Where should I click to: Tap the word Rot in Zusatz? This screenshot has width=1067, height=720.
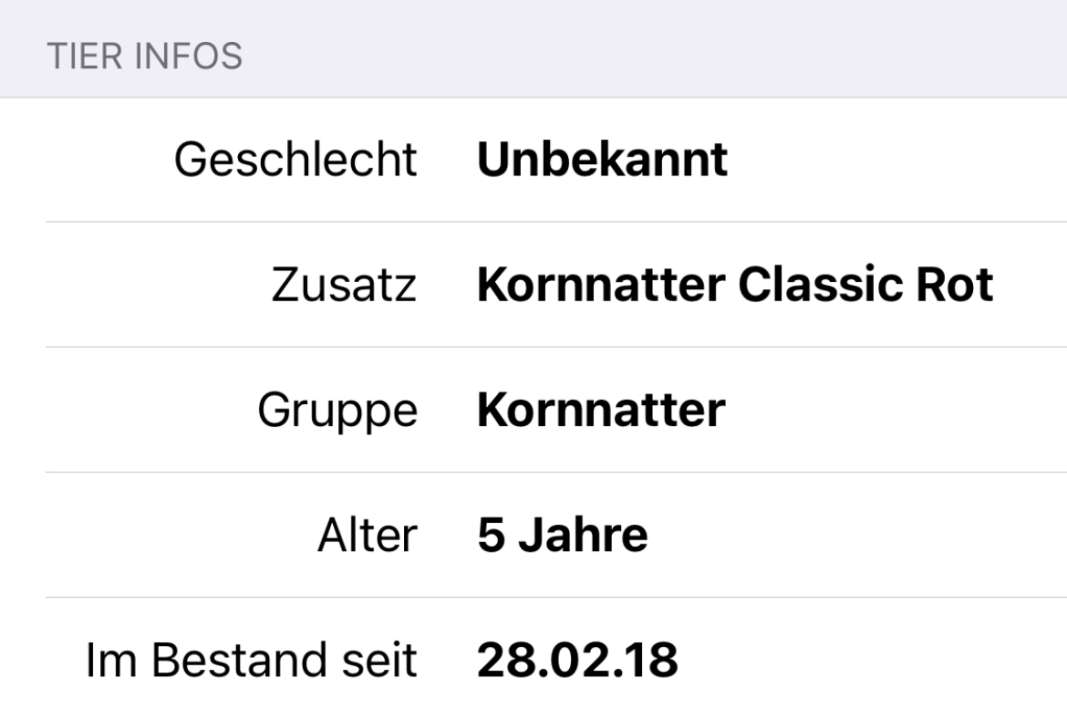coord(955,284)
